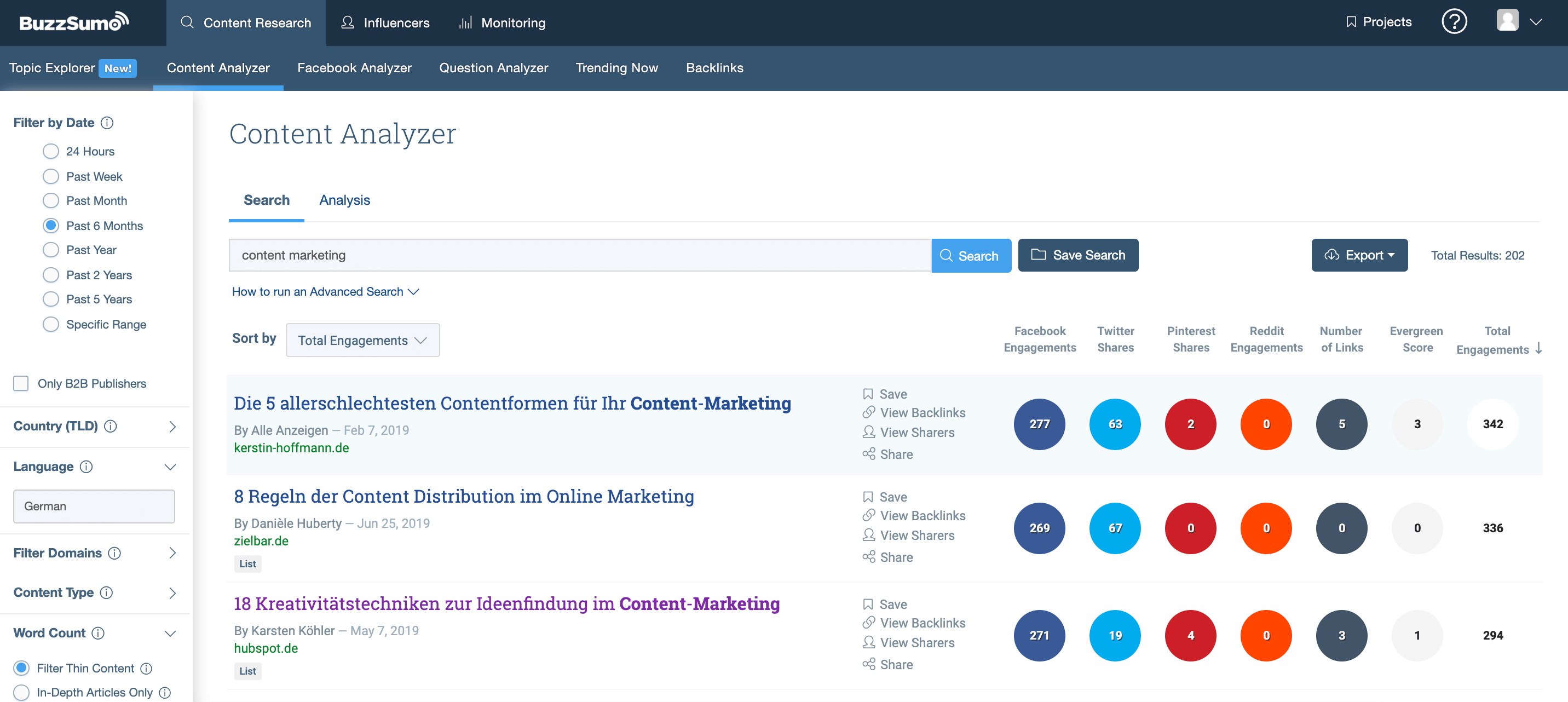
Task: Click Pinterest shares circle showing 4
Action: [x=1190, y=636]
